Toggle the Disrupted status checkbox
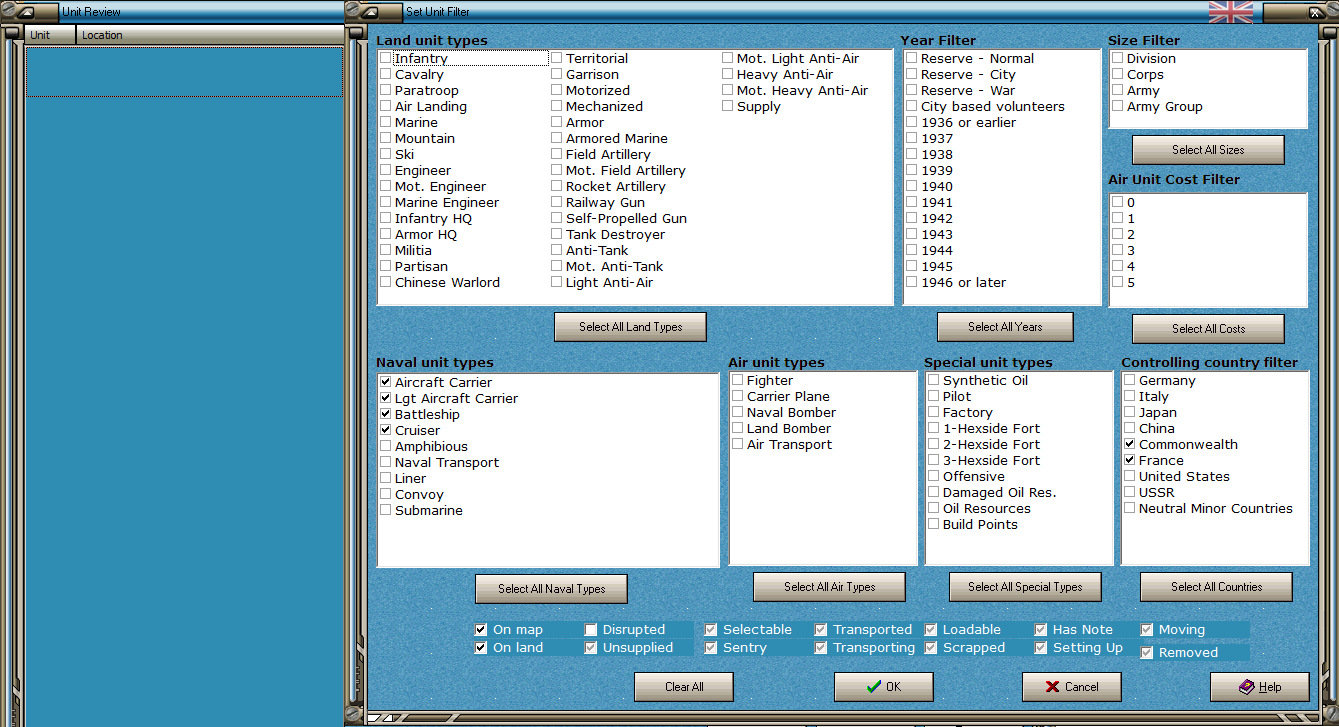Screen dimensions: 1339x727 click(x=591, y=630)
